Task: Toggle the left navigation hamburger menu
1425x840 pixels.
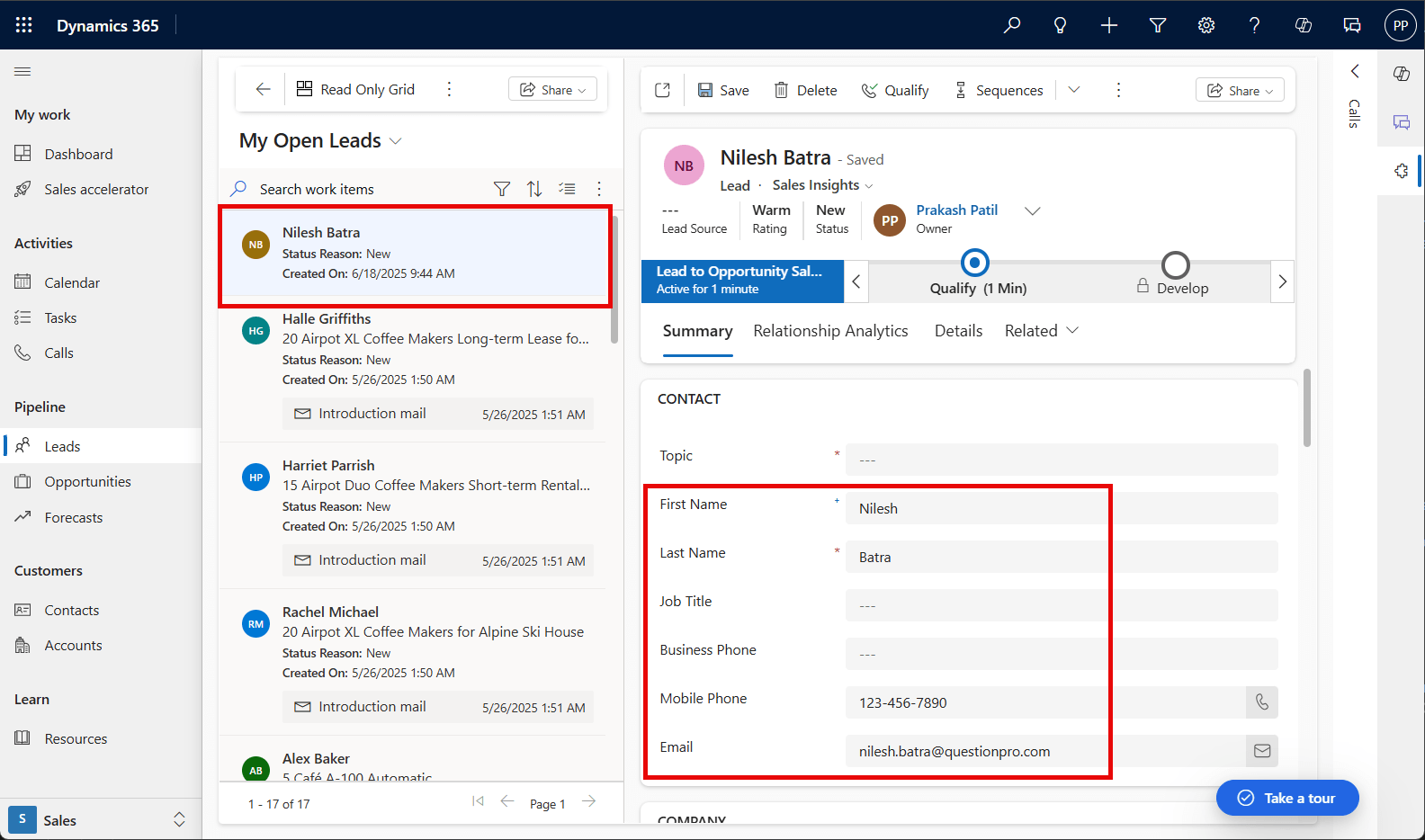Action: point(22,71)
